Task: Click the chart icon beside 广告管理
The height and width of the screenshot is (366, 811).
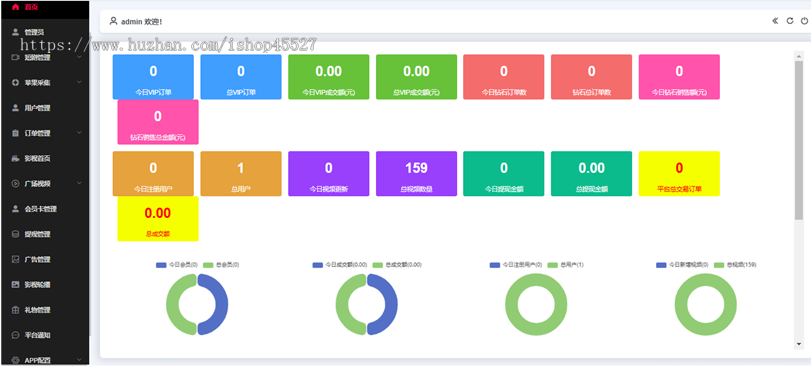Action: coord(15,259)
